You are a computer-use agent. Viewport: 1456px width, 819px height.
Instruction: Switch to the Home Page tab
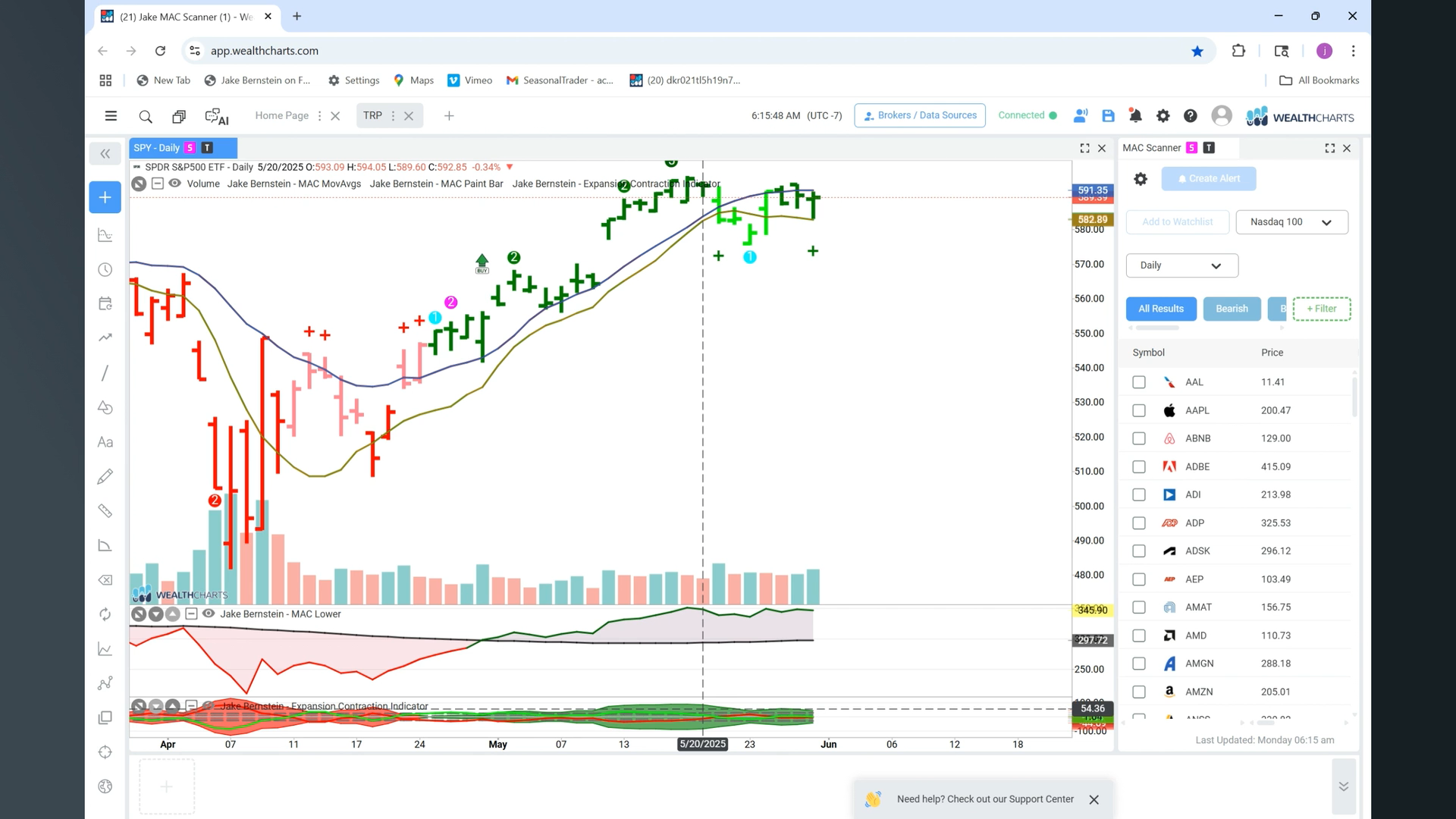point(281,115)
